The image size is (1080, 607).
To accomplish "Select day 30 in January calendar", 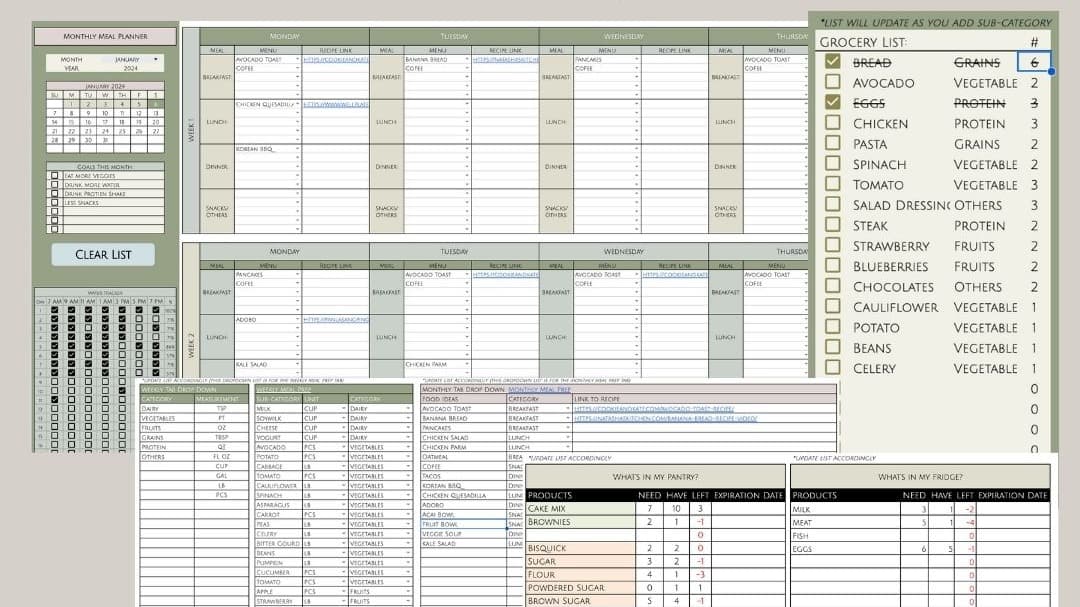I will pyautogui.click(x=88, y=140).
